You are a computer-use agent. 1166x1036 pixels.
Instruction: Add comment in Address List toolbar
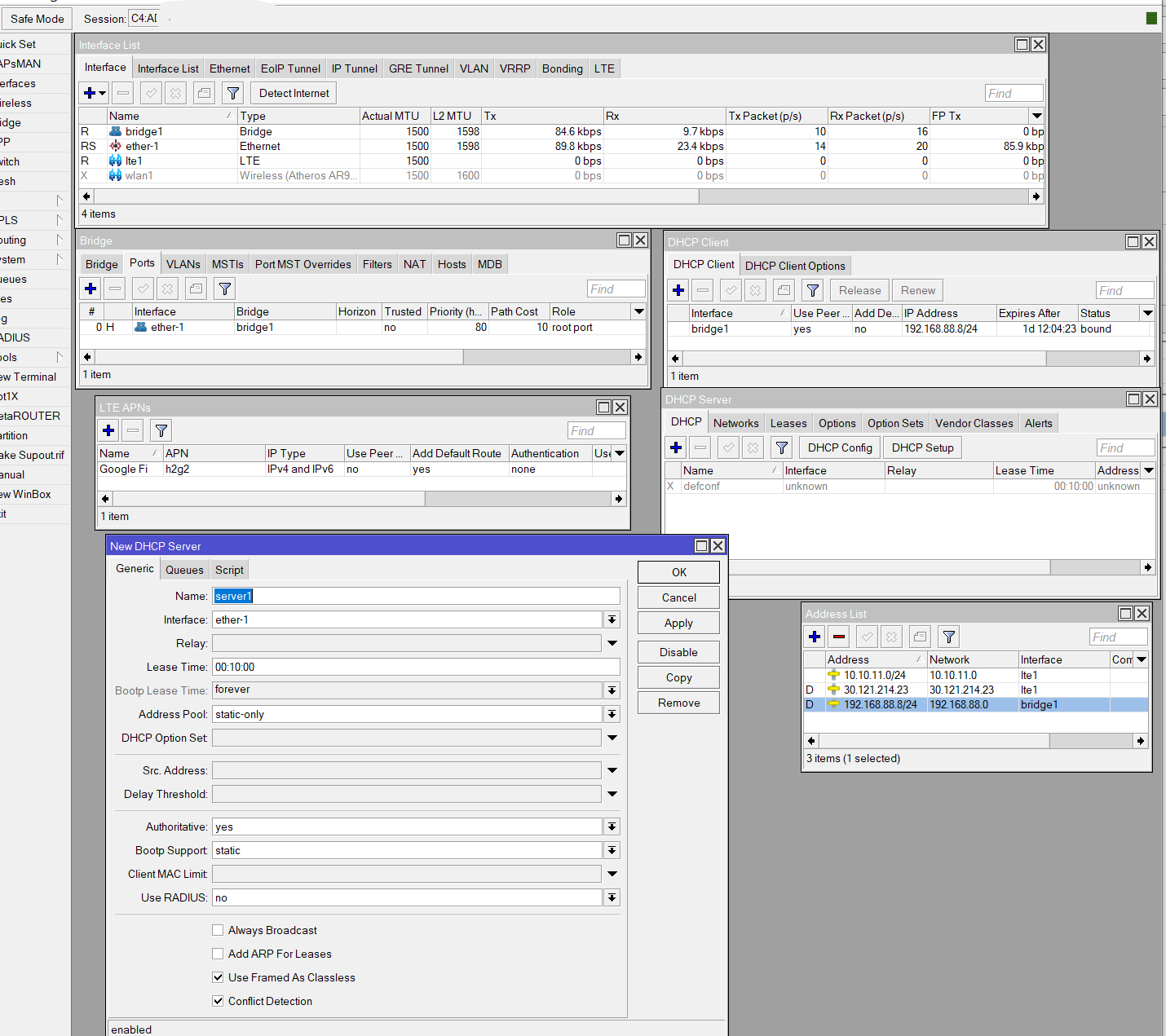click(920, 637)
